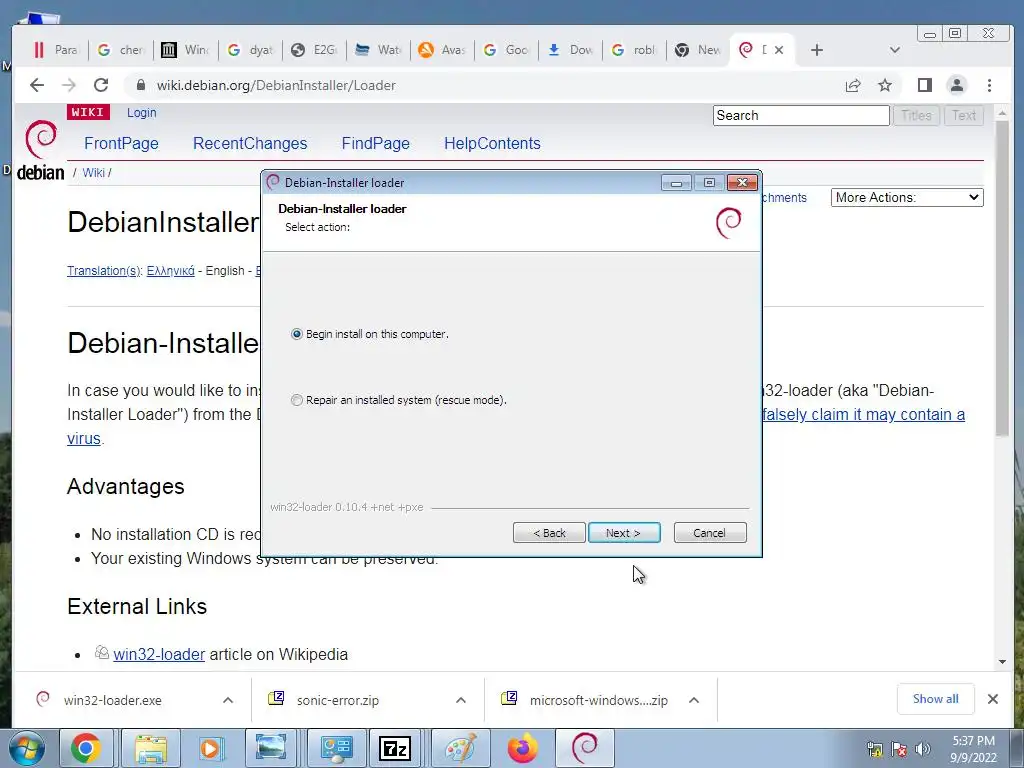Expand the tab search chevron
Viewport: 1024px width, 768px height.
[x=895, y=50]
